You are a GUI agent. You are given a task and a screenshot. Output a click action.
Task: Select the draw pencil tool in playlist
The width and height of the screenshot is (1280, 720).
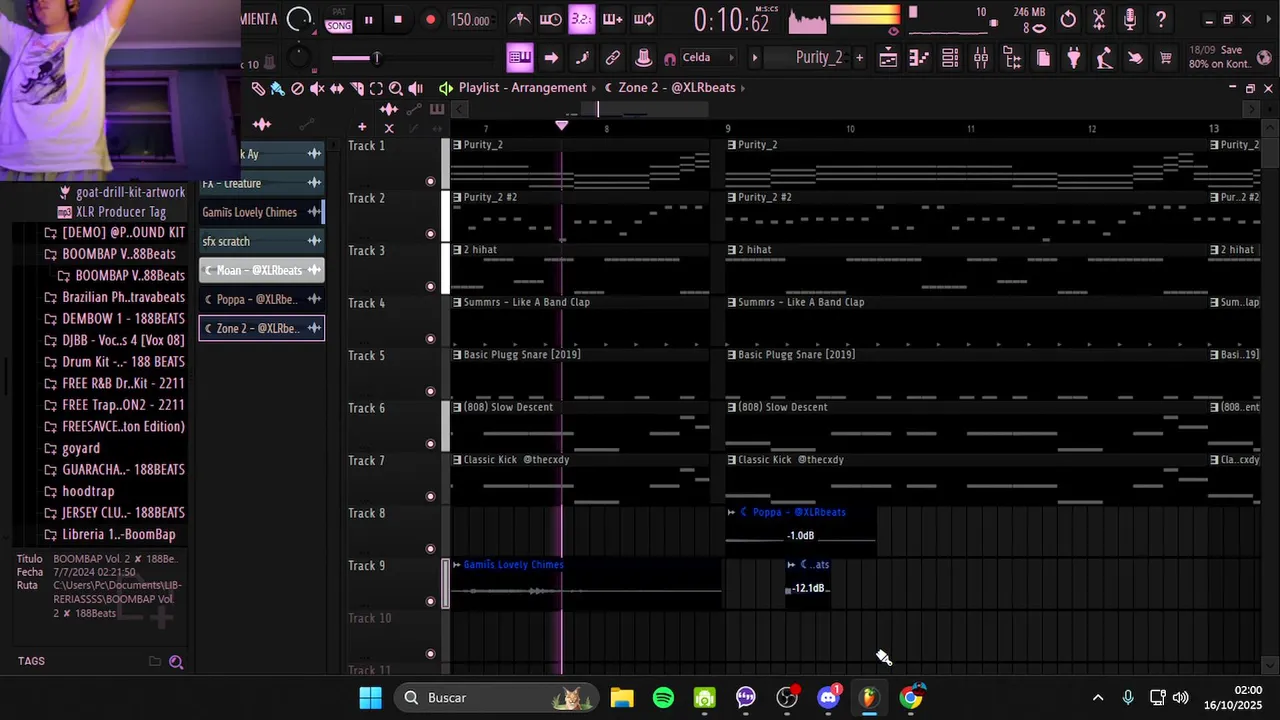coord(258,88)
